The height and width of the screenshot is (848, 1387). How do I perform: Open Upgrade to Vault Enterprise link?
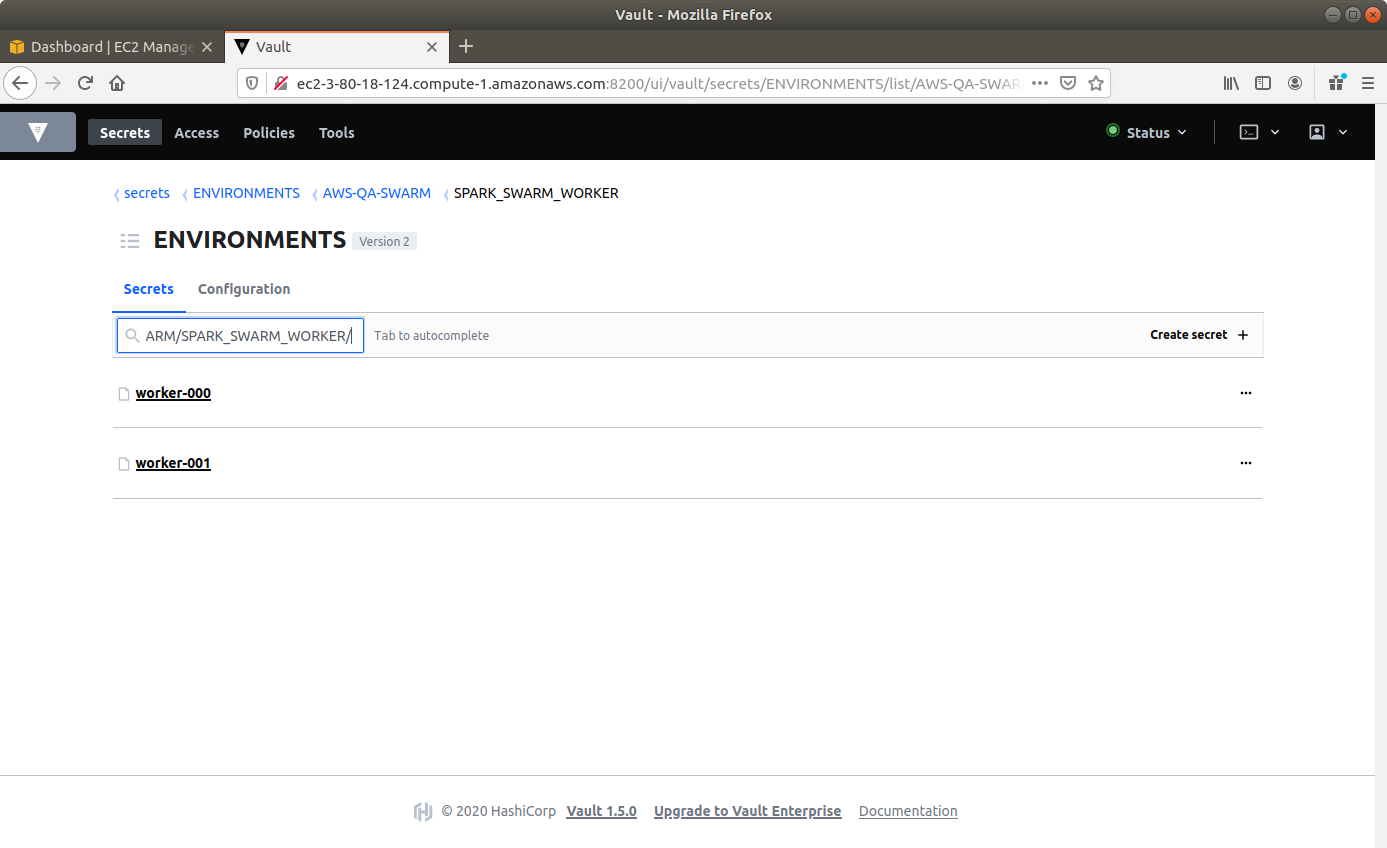click(747, 811)
